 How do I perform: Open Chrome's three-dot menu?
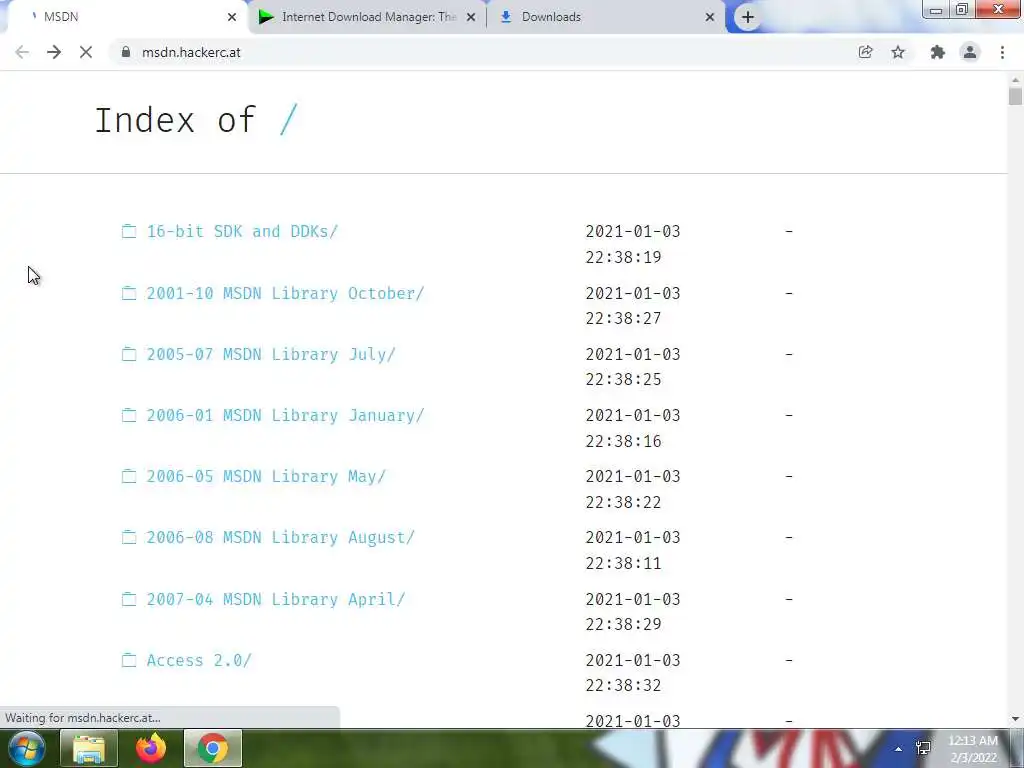point(1002,52)
